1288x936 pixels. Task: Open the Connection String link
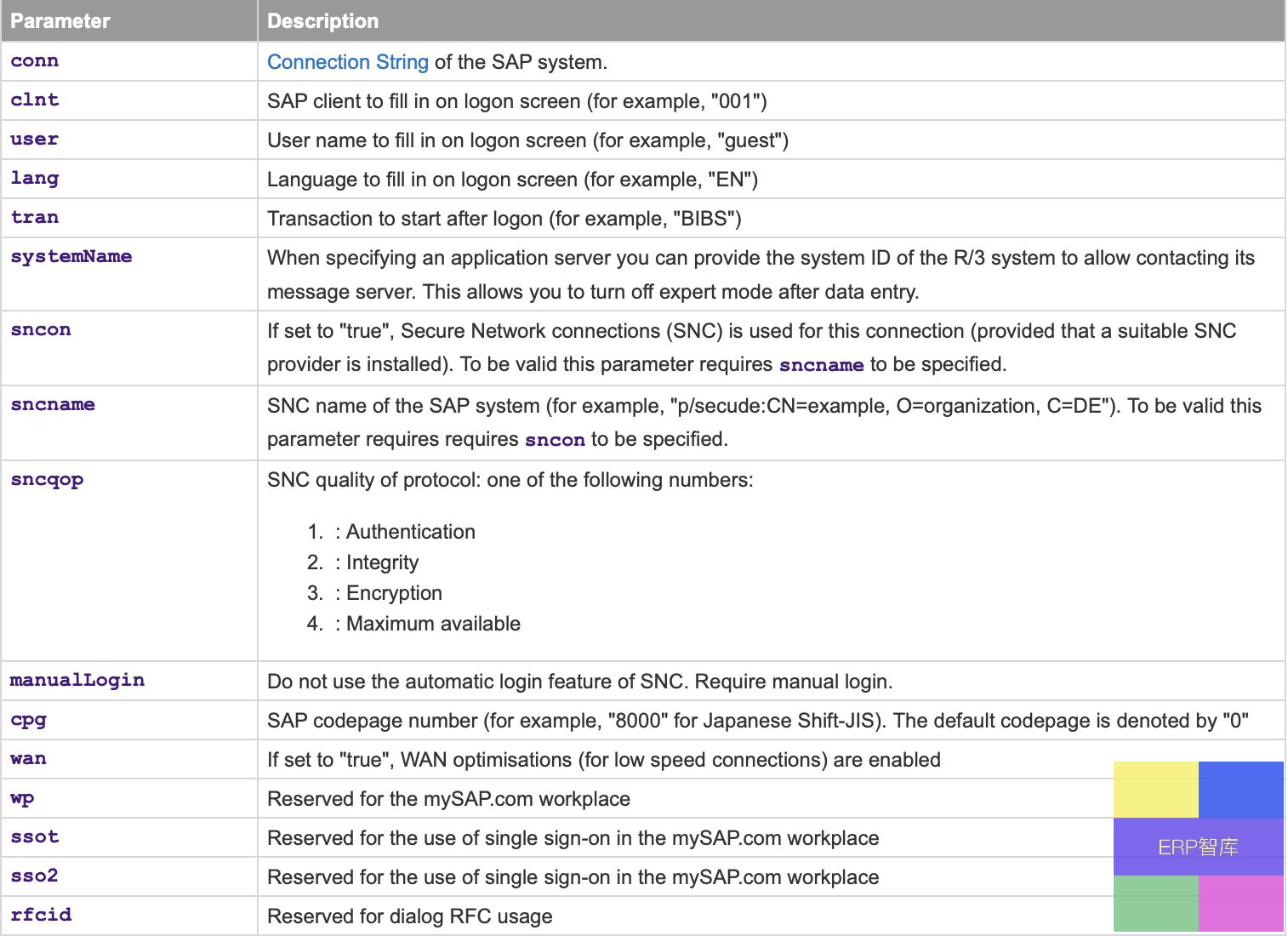tap(347, 62)
